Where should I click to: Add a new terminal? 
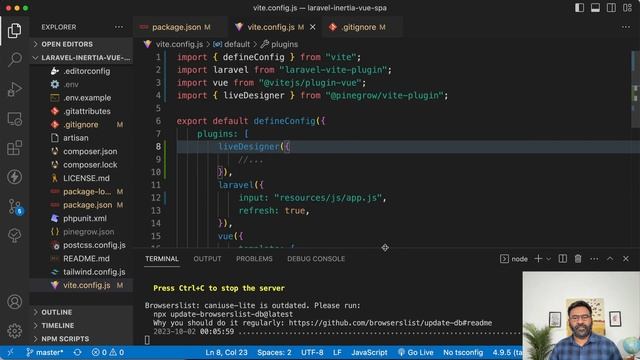tap(538, 259)
